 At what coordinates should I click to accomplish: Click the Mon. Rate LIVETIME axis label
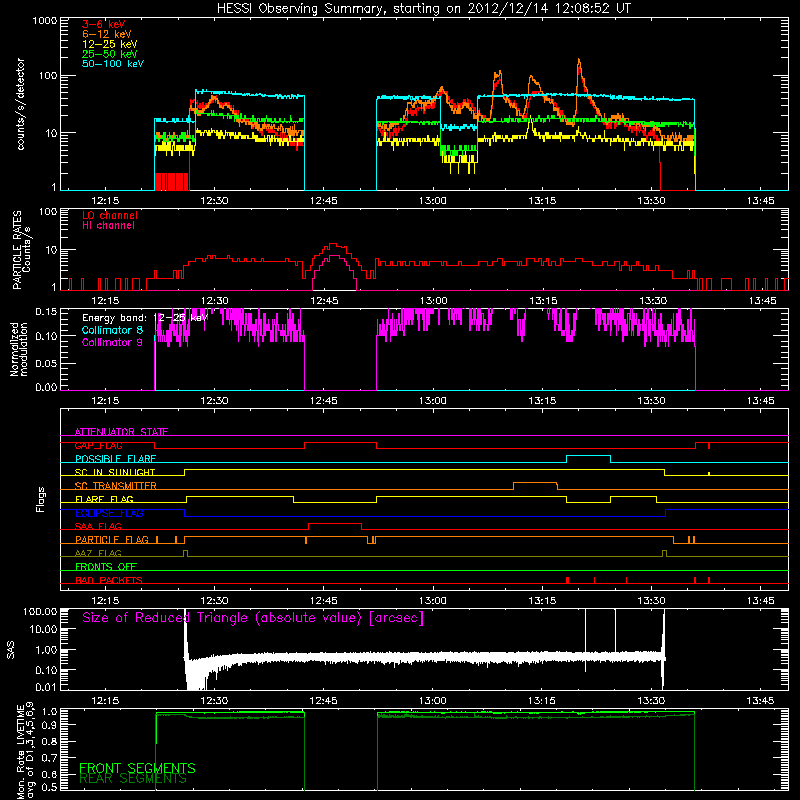pos(26,751)
